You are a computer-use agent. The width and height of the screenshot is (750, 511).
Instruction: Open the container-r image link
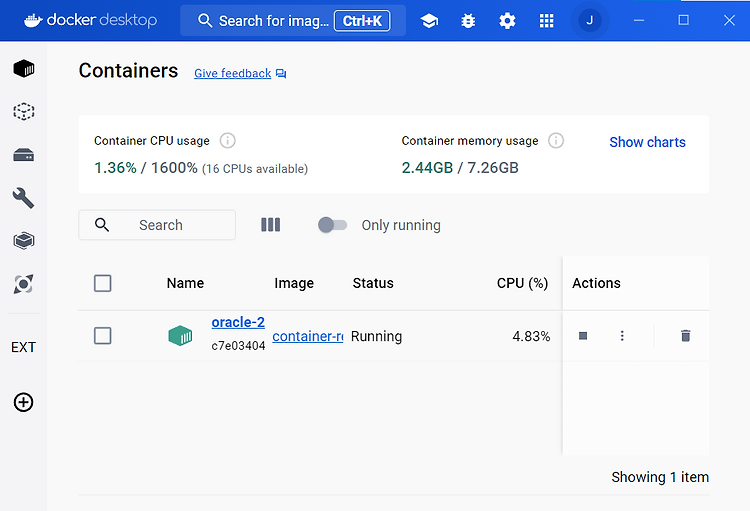coord(308,336)
